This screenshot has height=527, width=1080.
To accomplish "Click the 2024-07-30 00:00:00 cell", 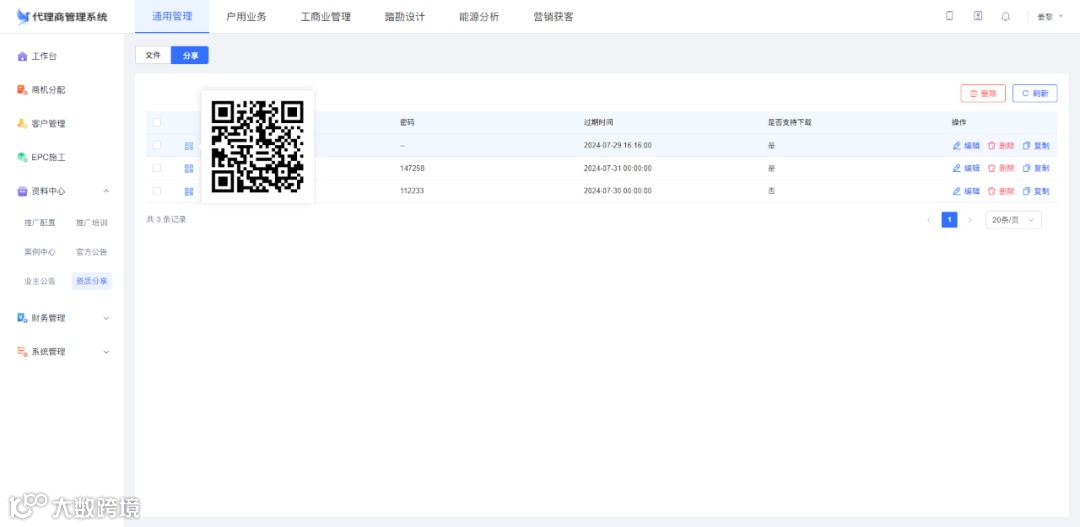I will (618, 191).
